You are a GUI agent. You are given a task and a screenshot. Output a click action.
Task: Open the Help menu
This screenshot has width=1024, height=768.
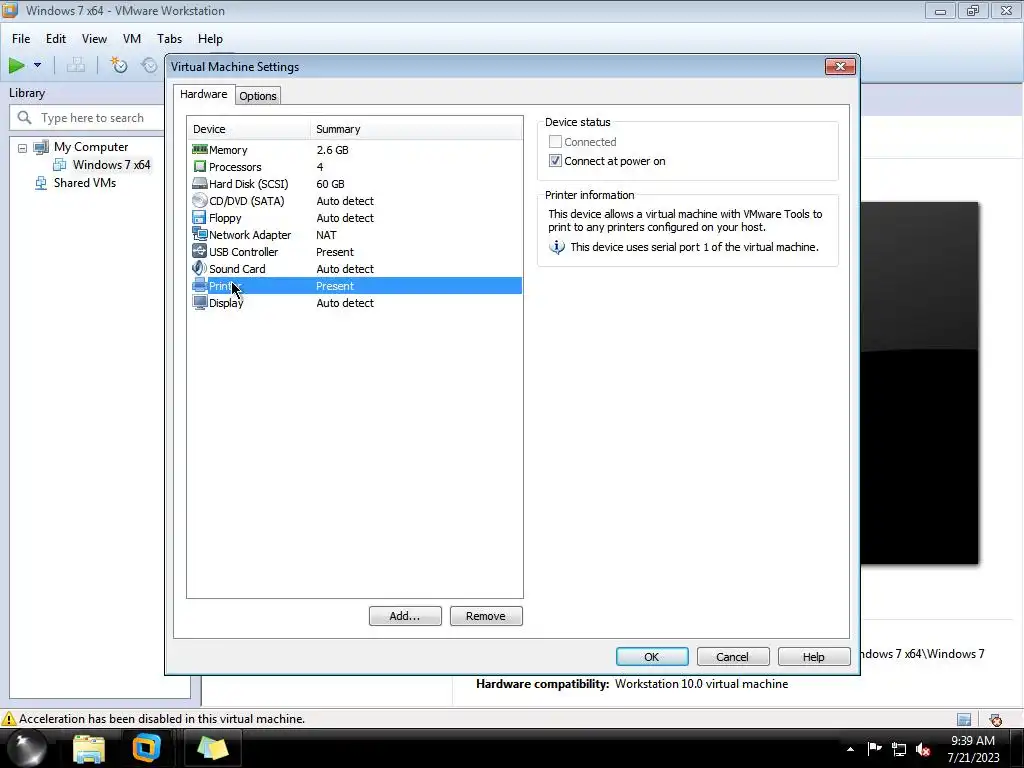[x=210, y=39]
